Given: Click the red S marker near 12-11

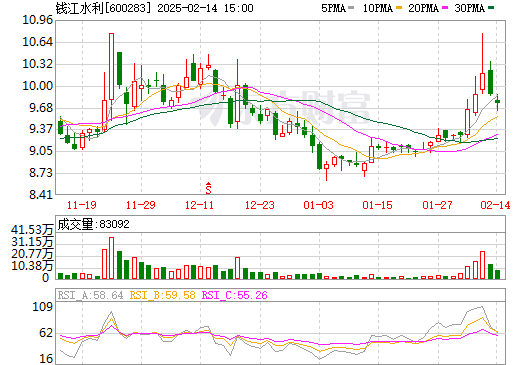Looking at the screenshot, I should (x=208, y=188).
